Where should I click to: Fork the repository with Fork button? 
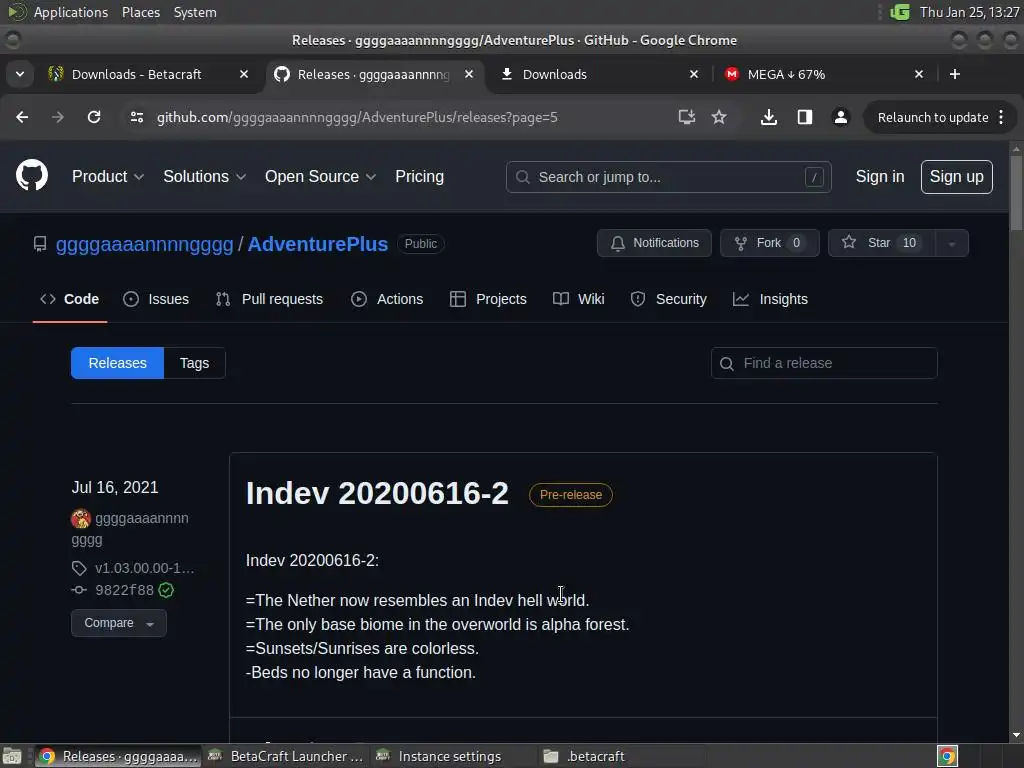click(x=770, y=243)
